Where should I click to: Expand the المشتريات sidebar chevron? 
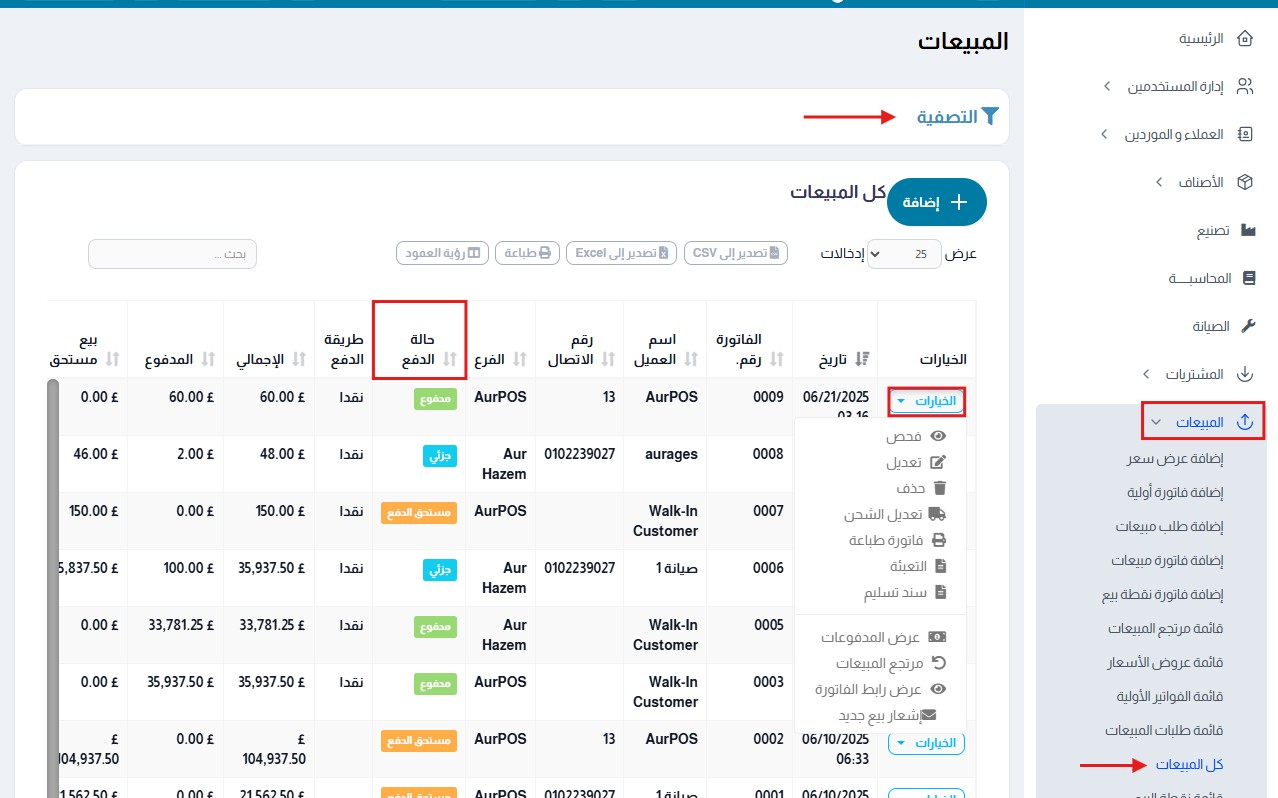[1145, 374]
